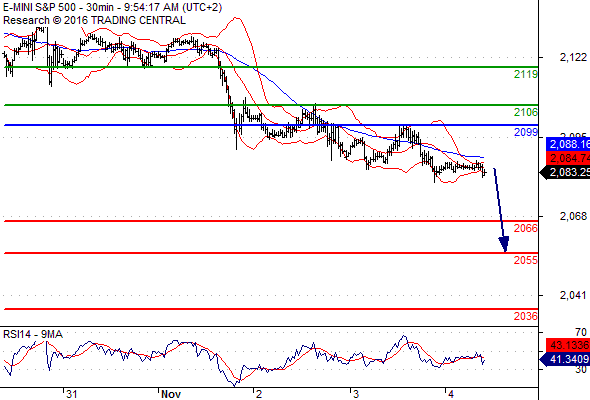Viewport: 590px width, 400px height.
Task: Click the red 2,084.74 price tag
Action: 568,158
